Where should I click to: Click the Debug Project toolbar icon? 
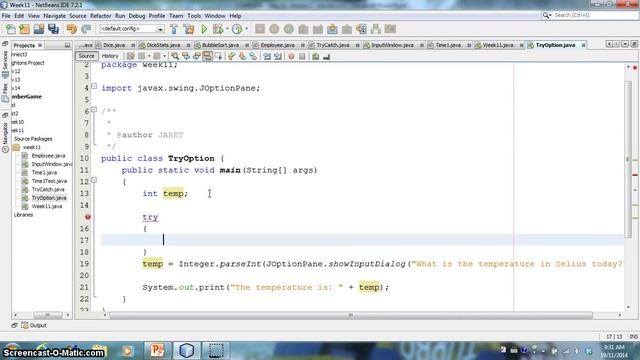click(218, 29)
